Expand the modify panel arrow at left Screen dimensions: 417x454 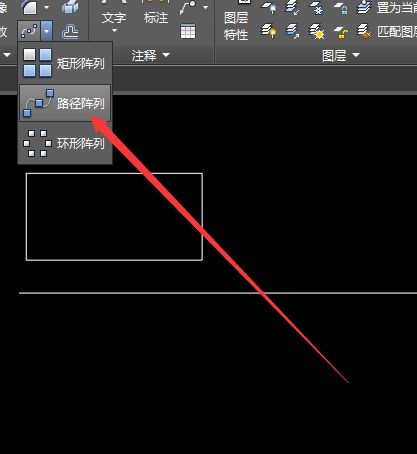coord(7,54)
